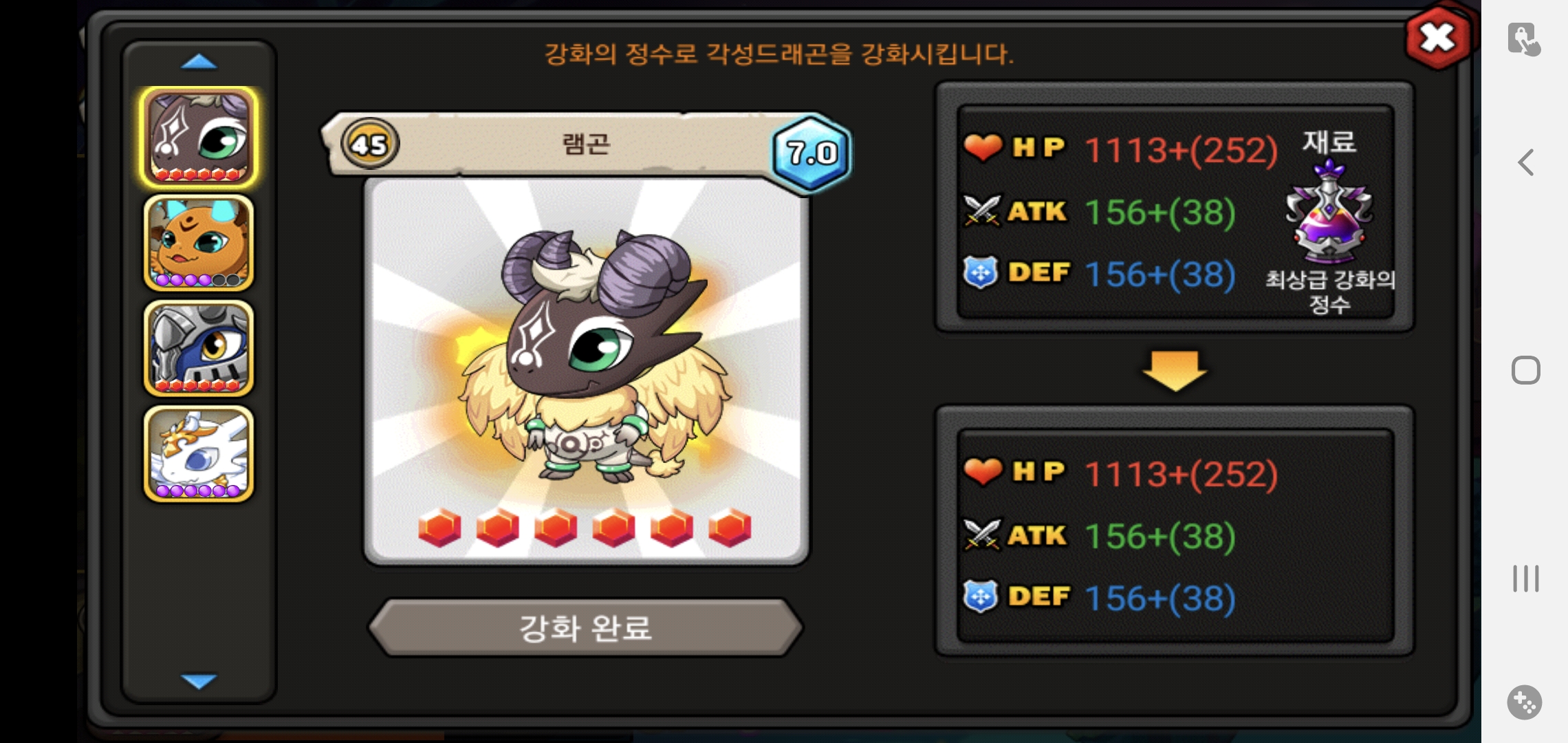
Task: Tap the 7.0 hexagon grade badge
Action: (x=812, y=153)
